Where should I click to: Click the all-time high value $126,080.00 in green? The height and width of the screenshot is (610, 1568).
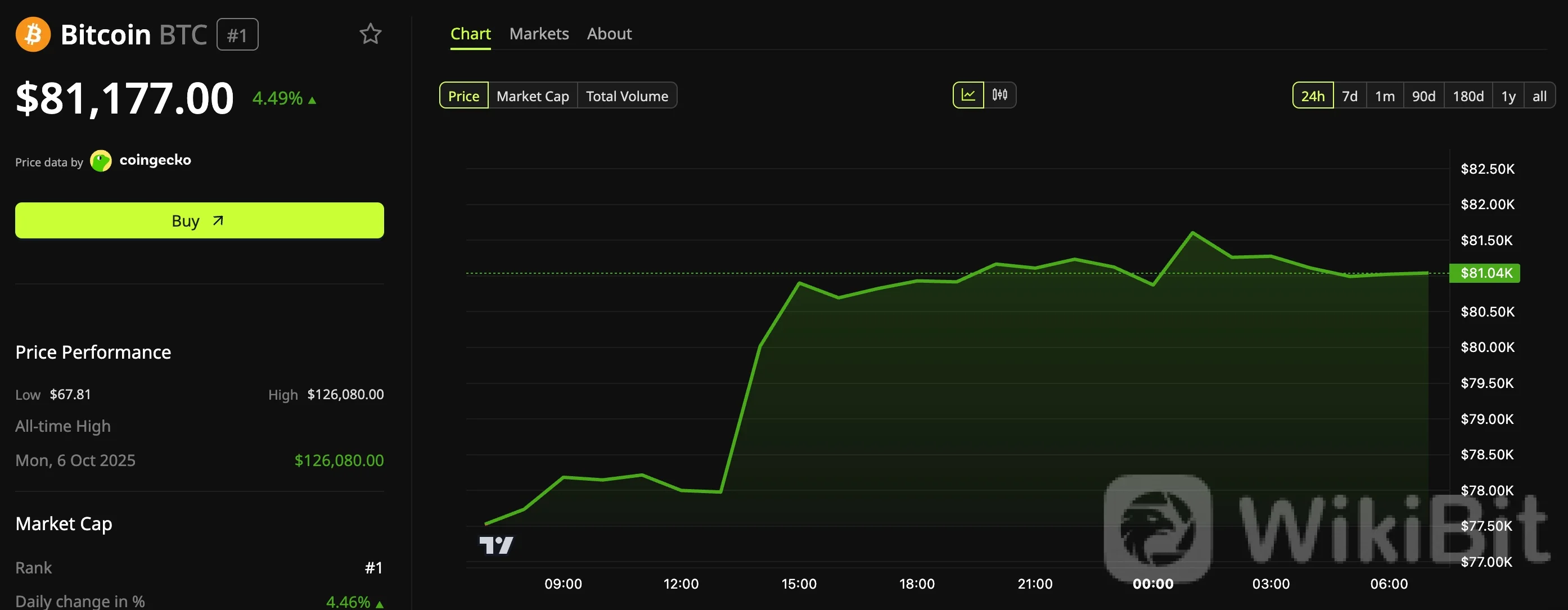339,460
